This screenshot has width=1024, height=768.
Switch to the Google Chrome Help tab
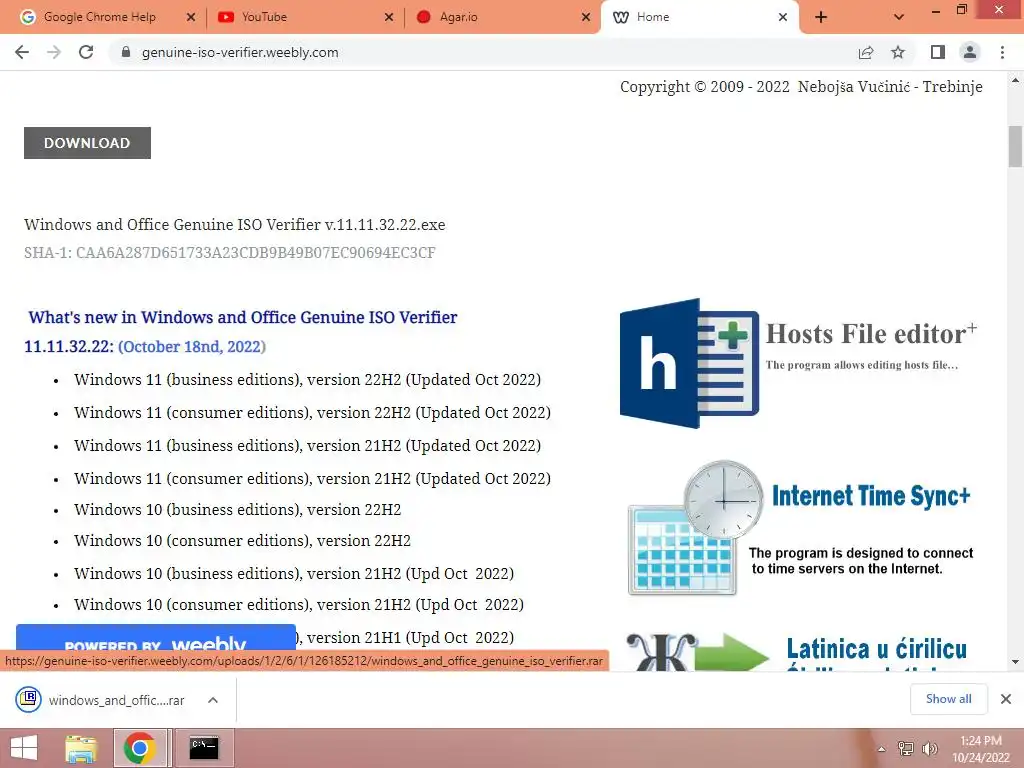(100, 17)
